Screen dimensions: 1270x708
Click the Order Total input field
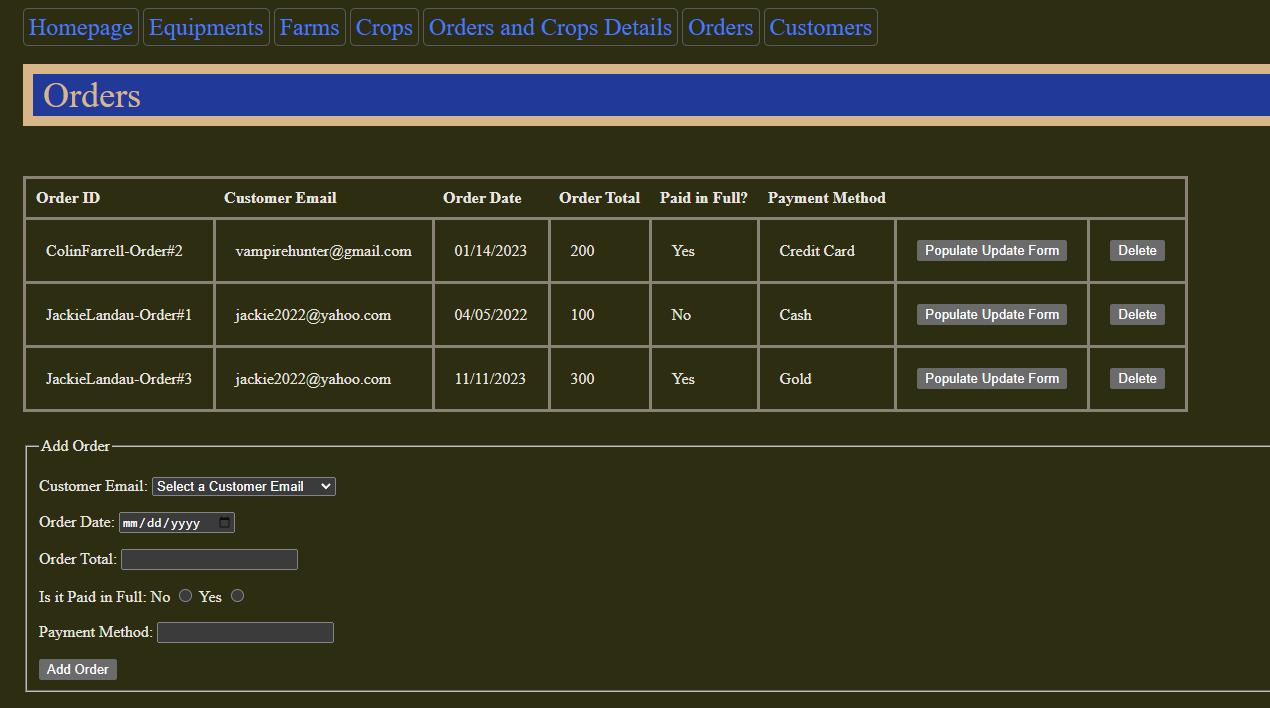pyautogui.click(x=208, y=559)
